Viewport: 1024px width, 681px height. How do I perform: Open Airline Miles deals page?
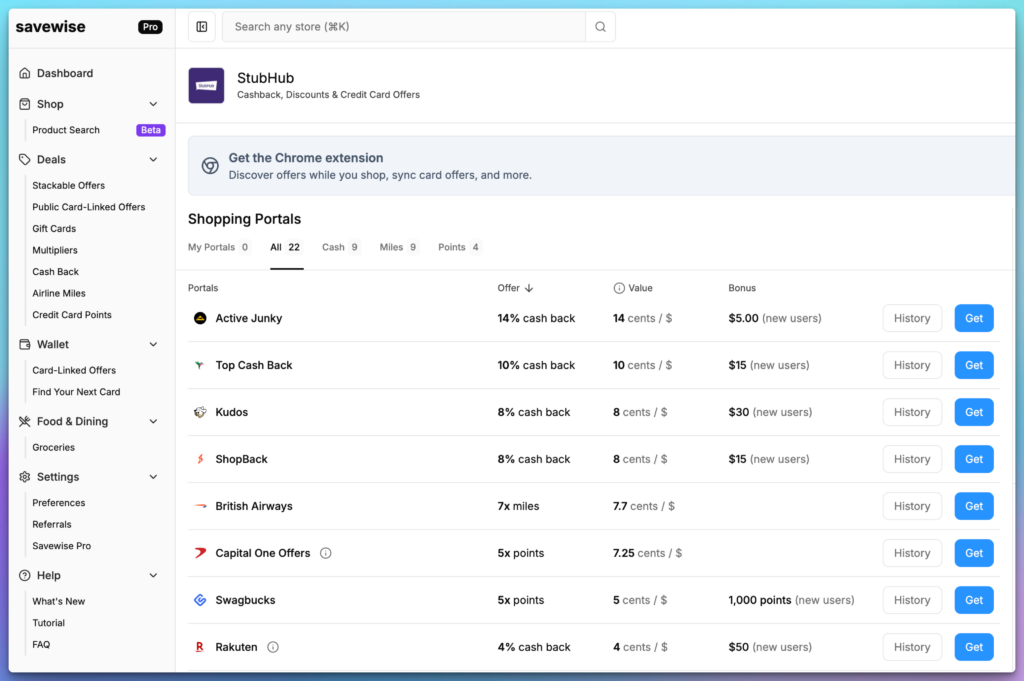(x=59, y=293)
